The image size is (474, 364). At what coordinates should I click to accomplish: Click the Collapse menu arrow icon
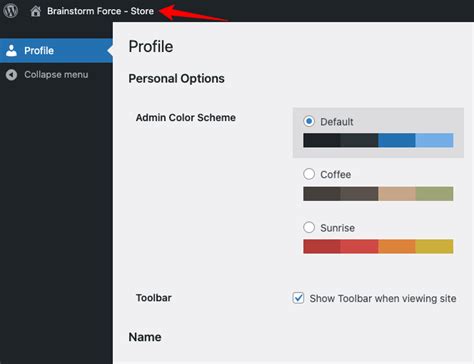(x=11, y=75)
